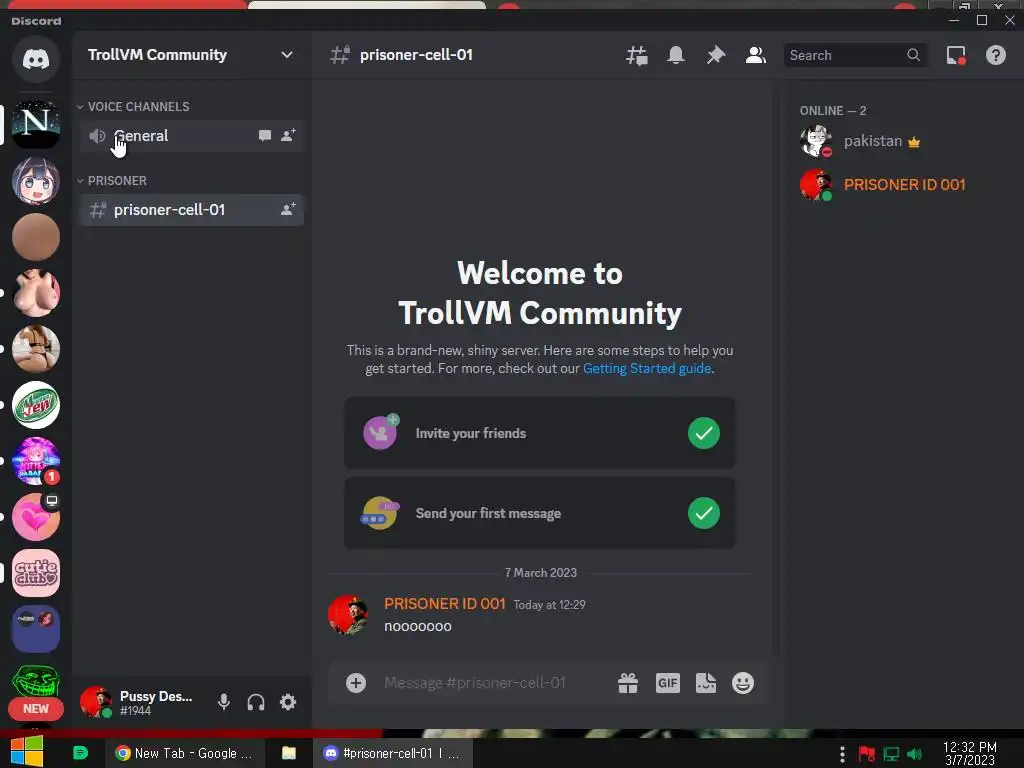The width and height of the screenshot is (1024, 768).
Task: Open the sticker picker icon
Action: [x=706, y=683]
